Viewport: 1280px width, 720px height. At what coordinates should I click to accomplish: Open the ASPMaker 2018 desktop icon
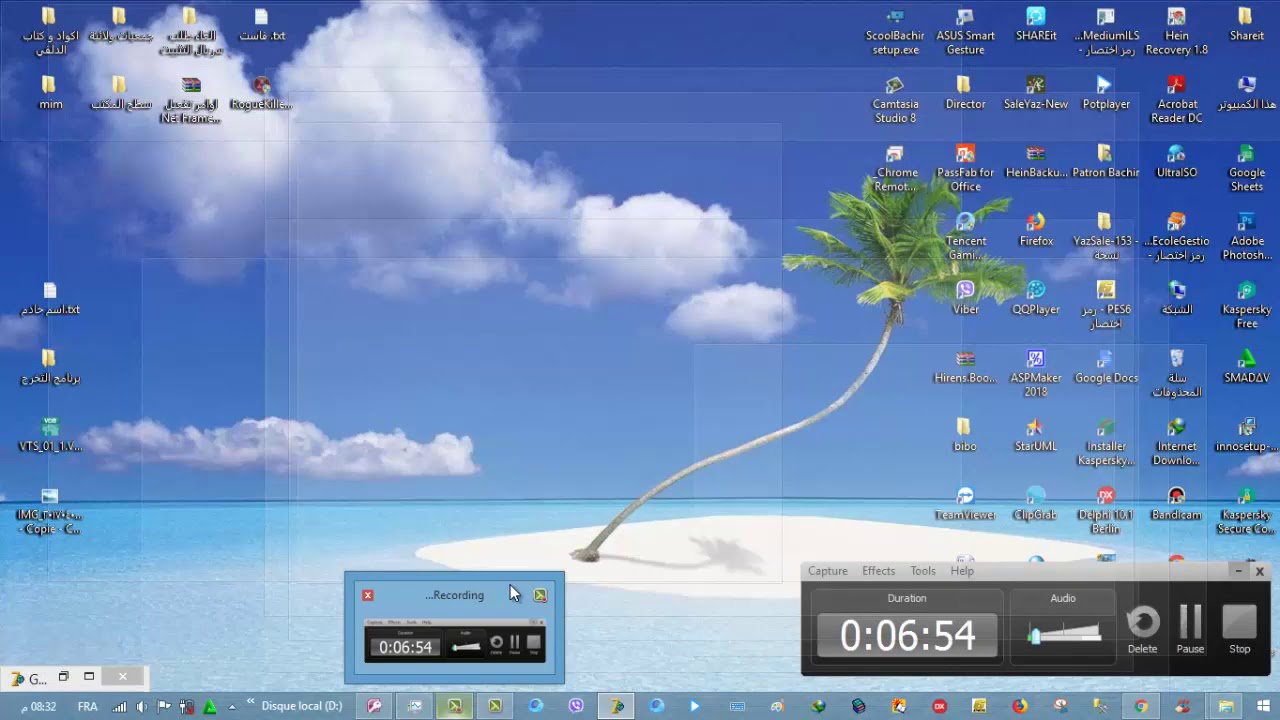tap(1036, 373)
